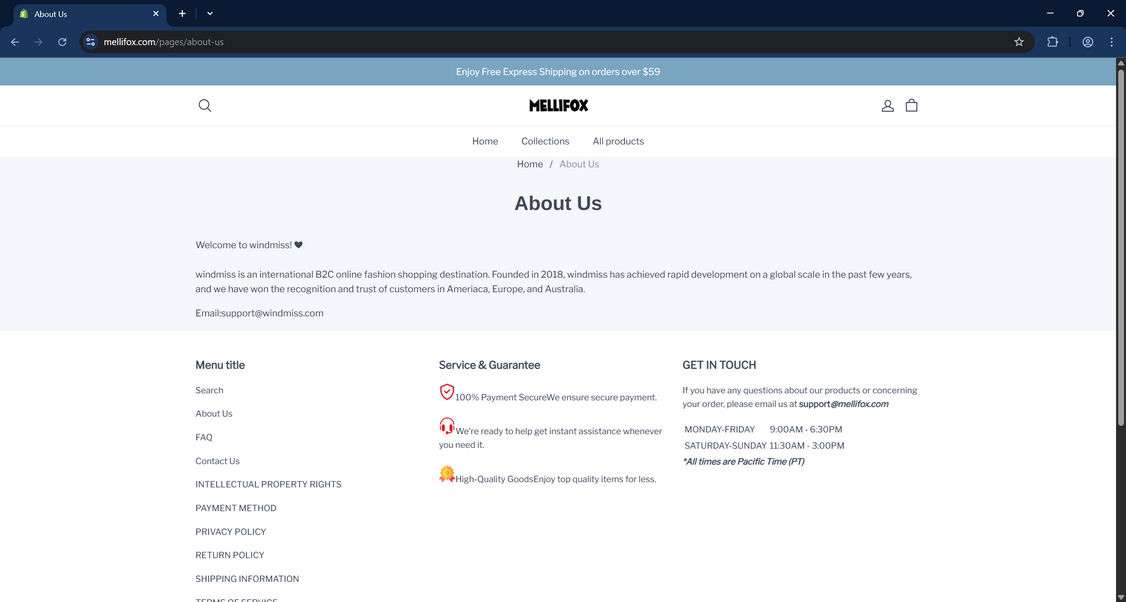Image resolution: width=1126 pixels, height=602 pixels.
Task: Expand the tab search dropdown arrow
Action: coord(210,14)
